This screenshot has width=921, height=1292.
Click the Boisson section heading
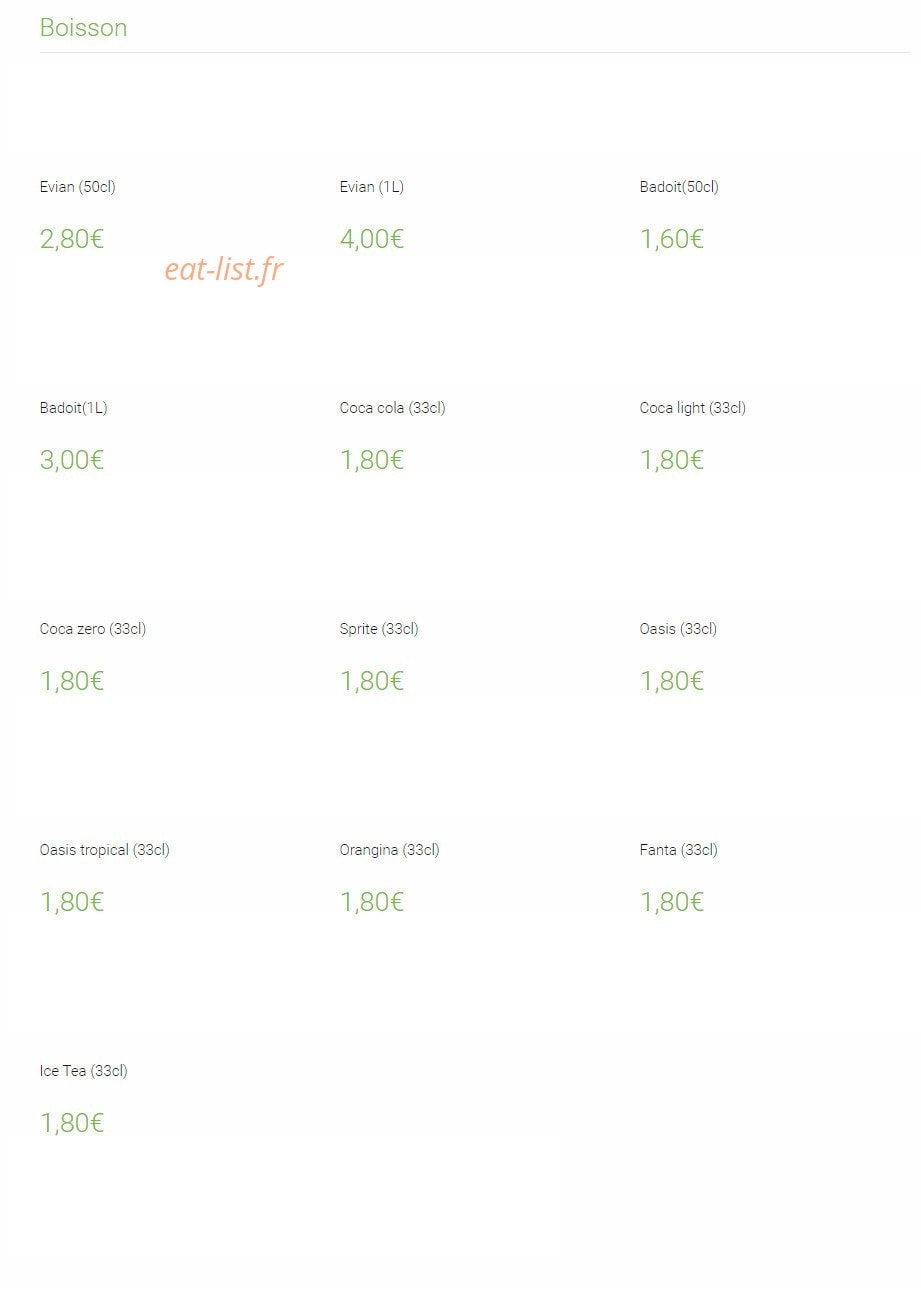coord(83,28)
